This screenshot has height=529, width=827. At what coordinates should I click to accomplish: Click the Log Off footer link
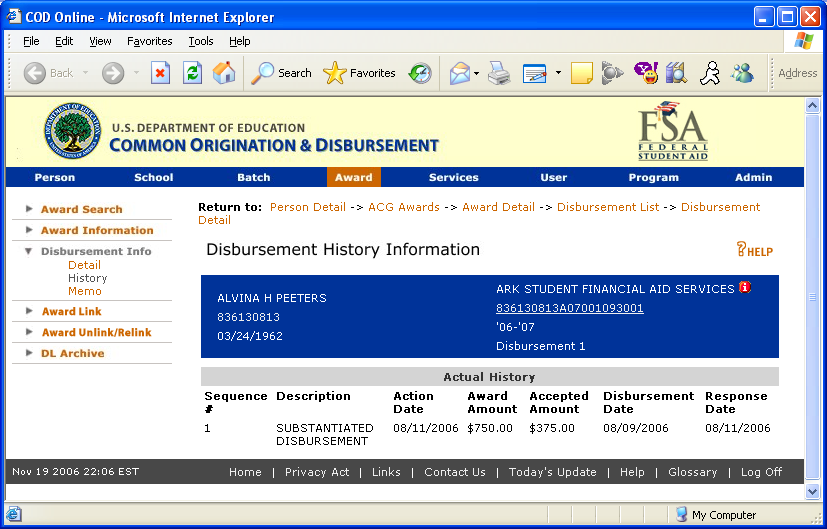pyautogui.click(x=761, y=472)
